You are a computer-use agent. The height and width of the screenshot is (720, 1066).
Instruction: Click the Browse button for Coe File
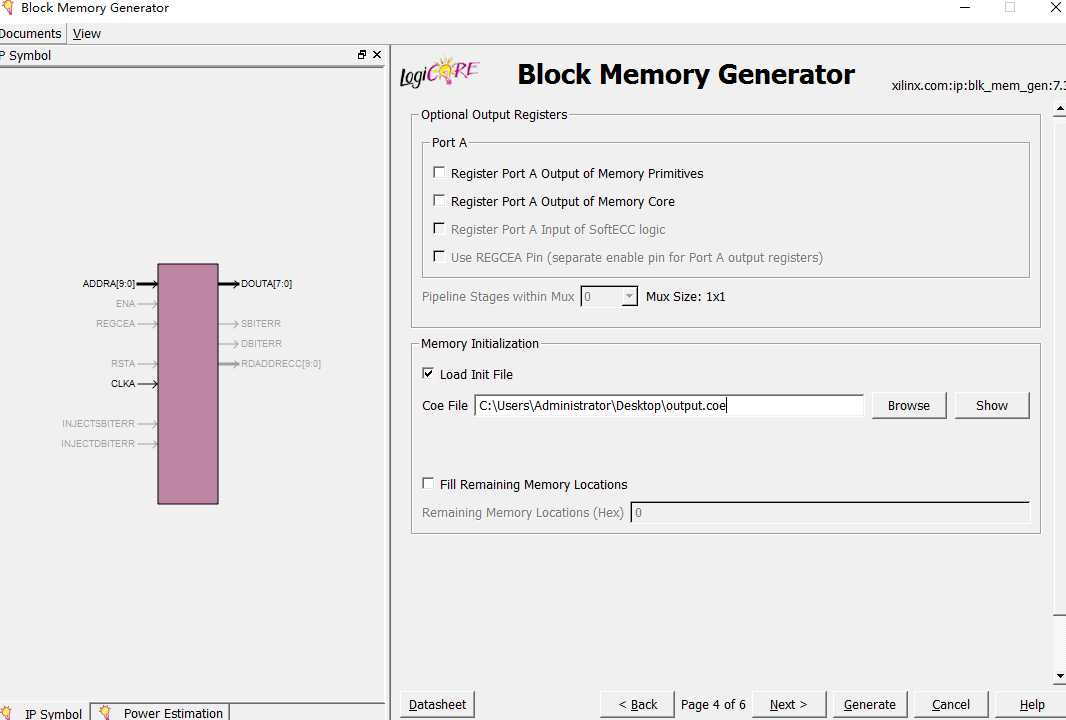tap(908, 405)
